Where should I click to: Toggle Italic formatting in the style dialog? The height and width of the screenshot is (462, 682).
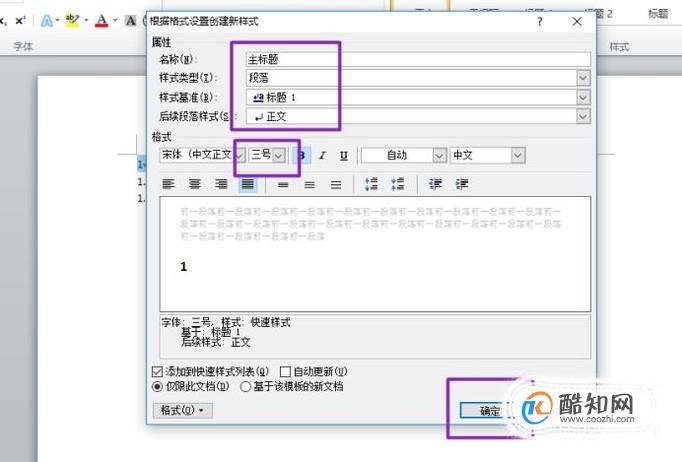pos(322,155)
